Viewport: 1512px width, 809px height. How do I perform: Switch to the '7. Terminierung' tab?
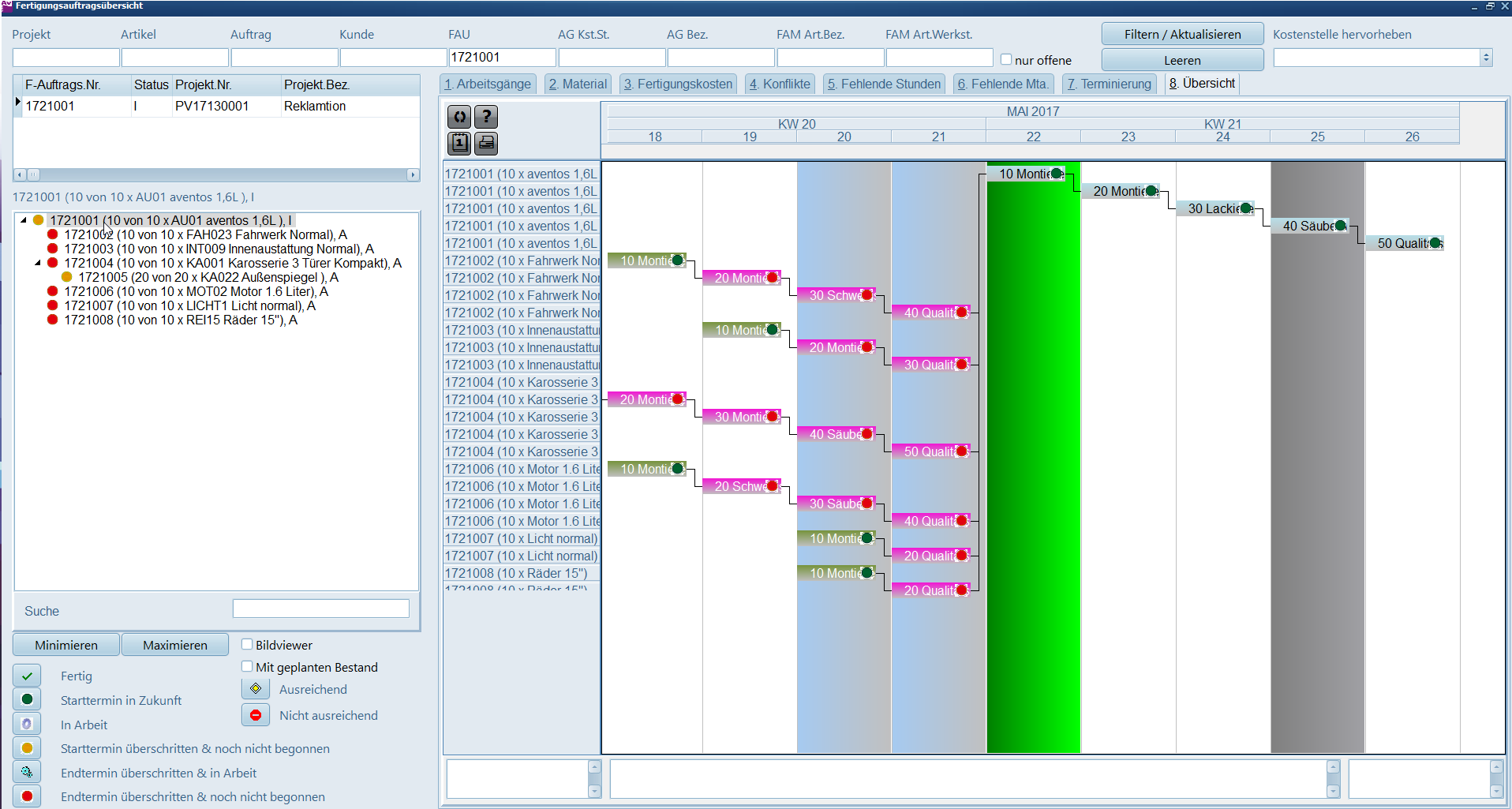click(1109, 84)
